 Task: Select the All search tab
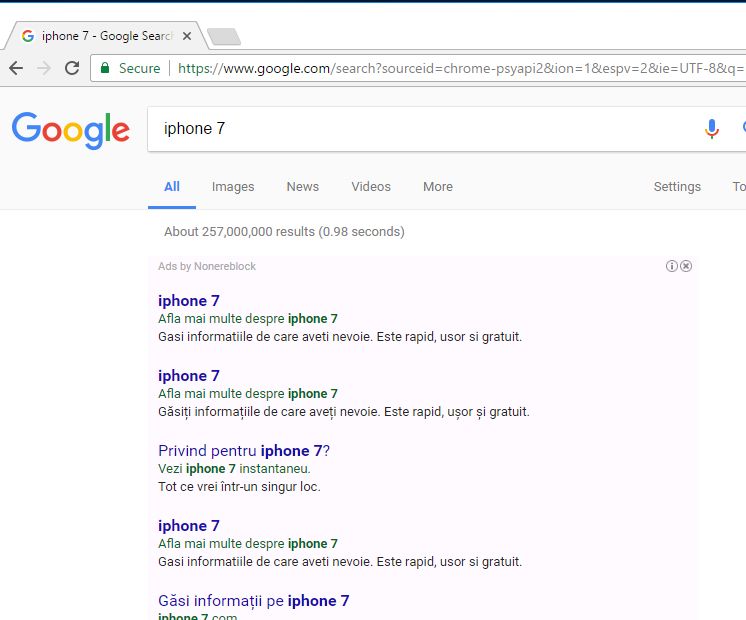[172, 187]
